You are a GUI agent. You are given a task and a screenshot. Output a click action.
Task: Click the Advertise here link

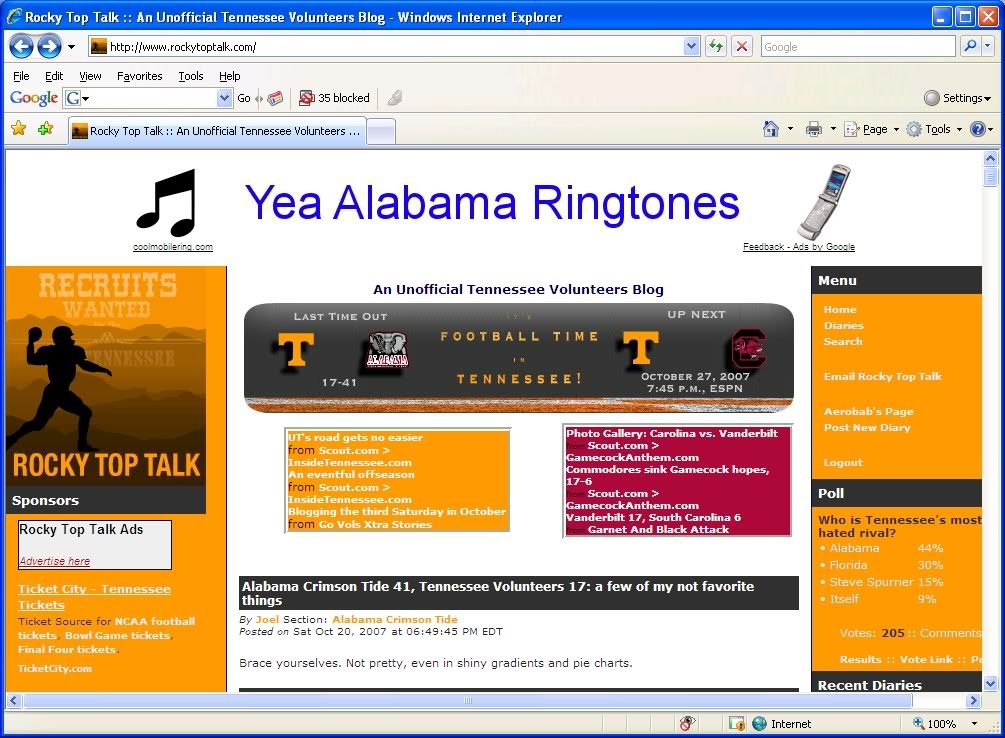pos(55,561)
